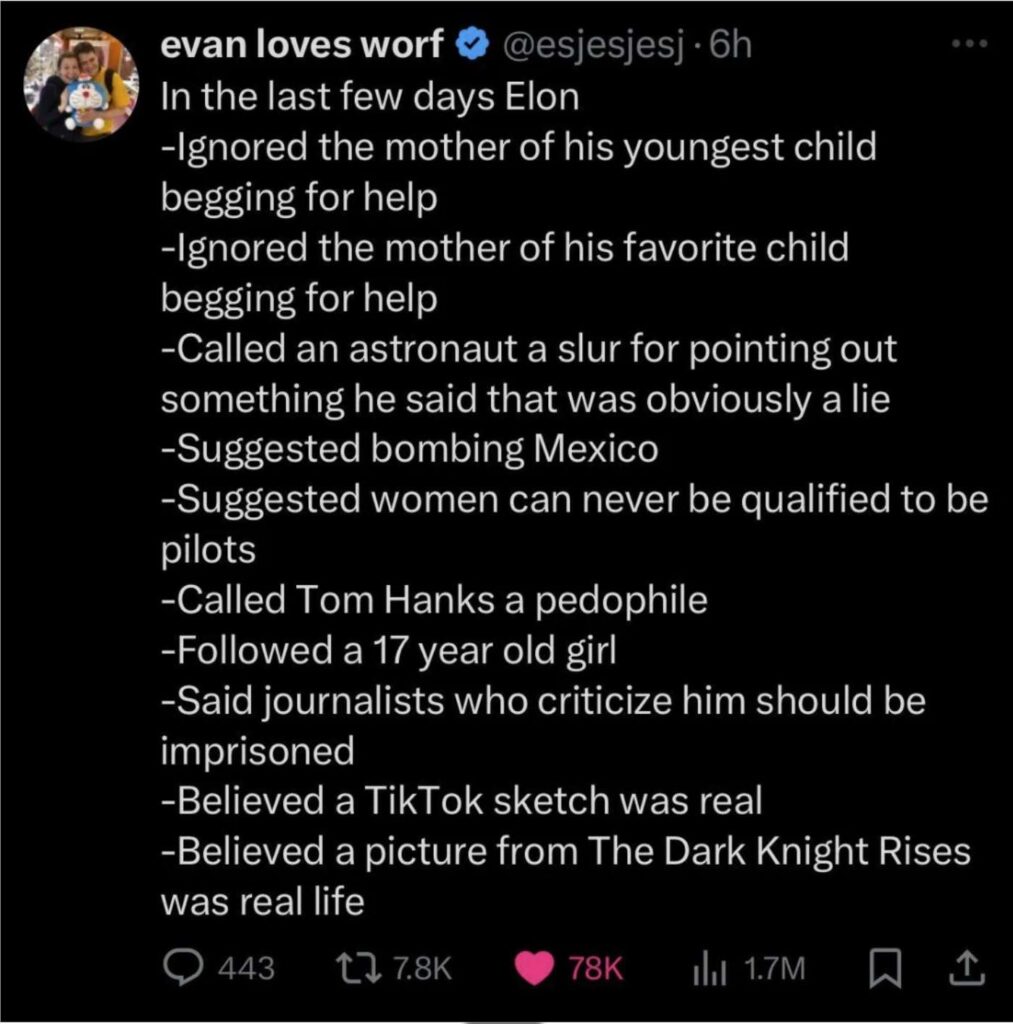Click the "Called Tom Hanks a pedophile" line
Viewport: 1013px width, 1024px height.
[x=434, y=599]
